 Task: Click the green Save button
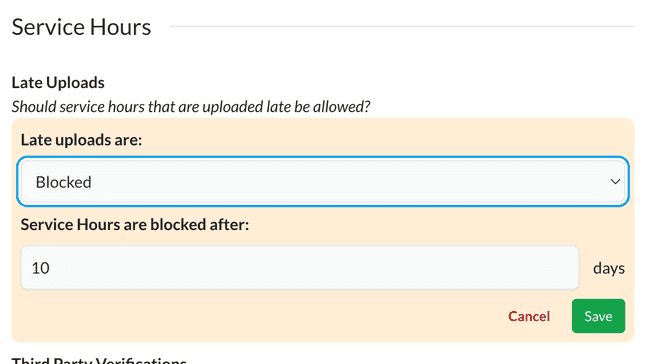598,316
